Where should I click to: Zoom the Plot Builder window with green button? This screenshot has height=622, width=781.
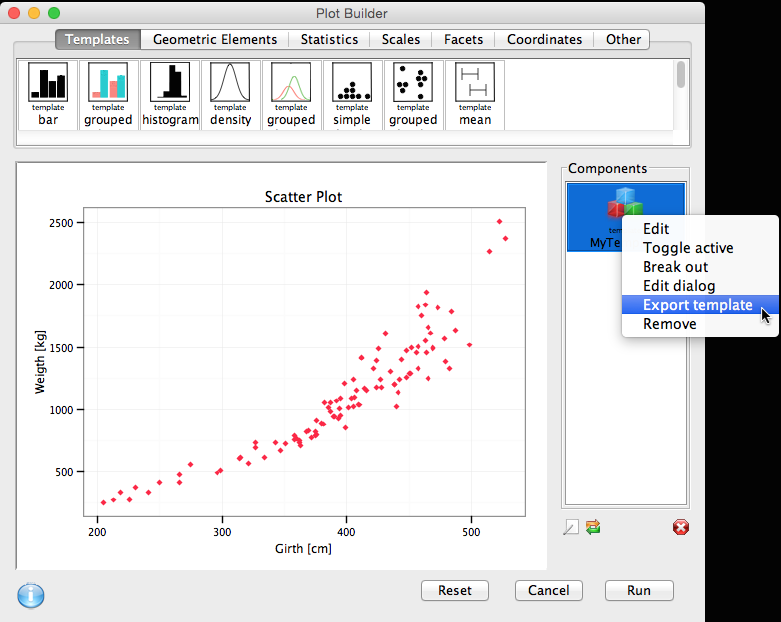tap(54, 13)
